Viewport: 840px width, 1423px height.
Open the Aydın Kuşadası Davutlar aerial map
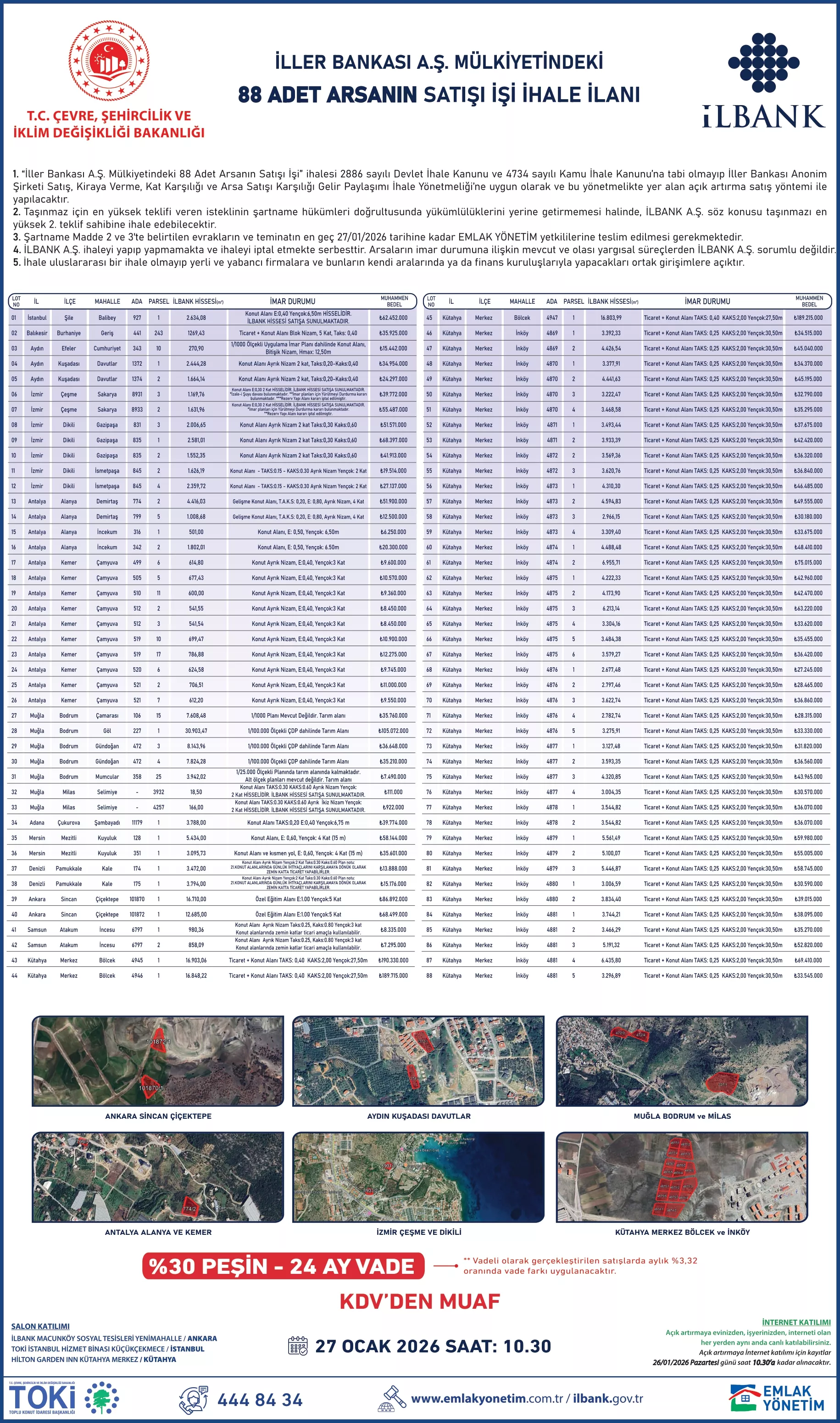pos(418,1061)
